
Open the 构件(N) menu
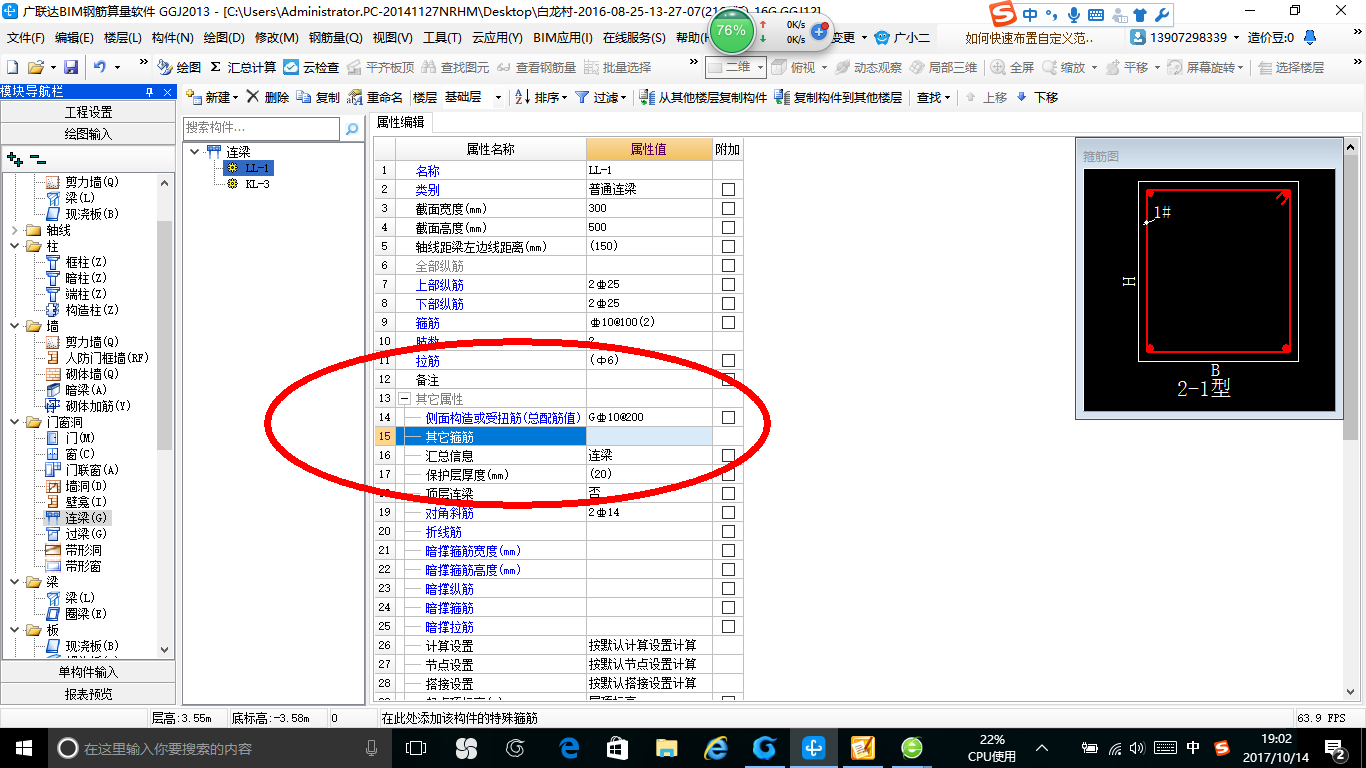(x=173, y=37)
